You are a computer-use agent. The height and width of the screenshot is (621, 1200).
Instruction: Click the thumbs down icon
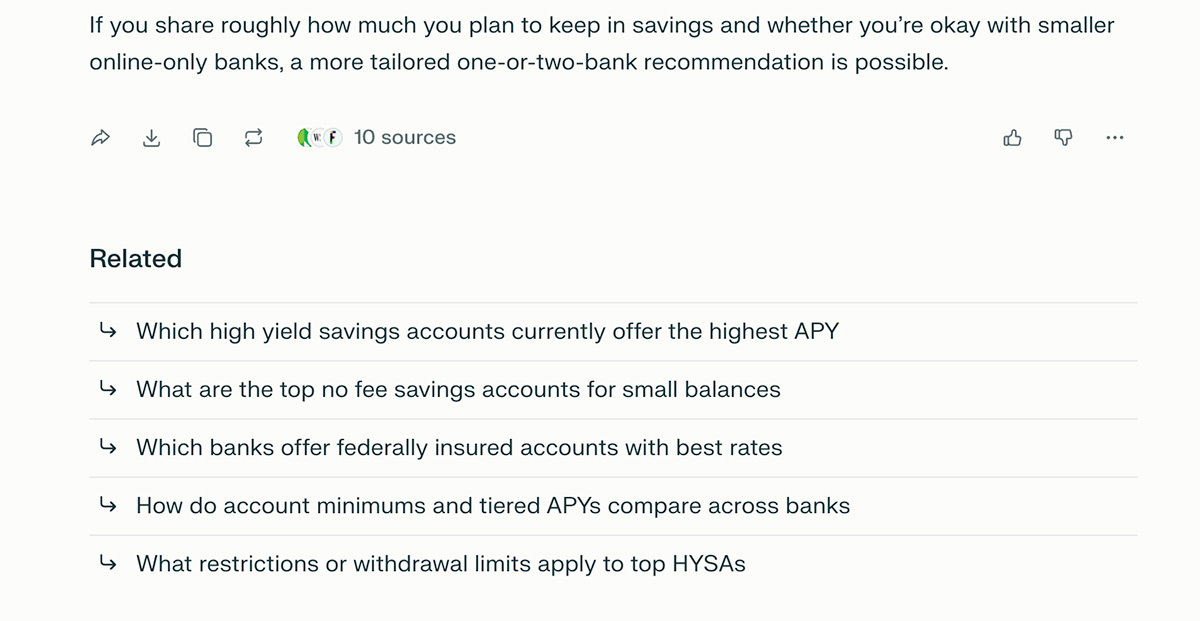[x=1064, y=138]
